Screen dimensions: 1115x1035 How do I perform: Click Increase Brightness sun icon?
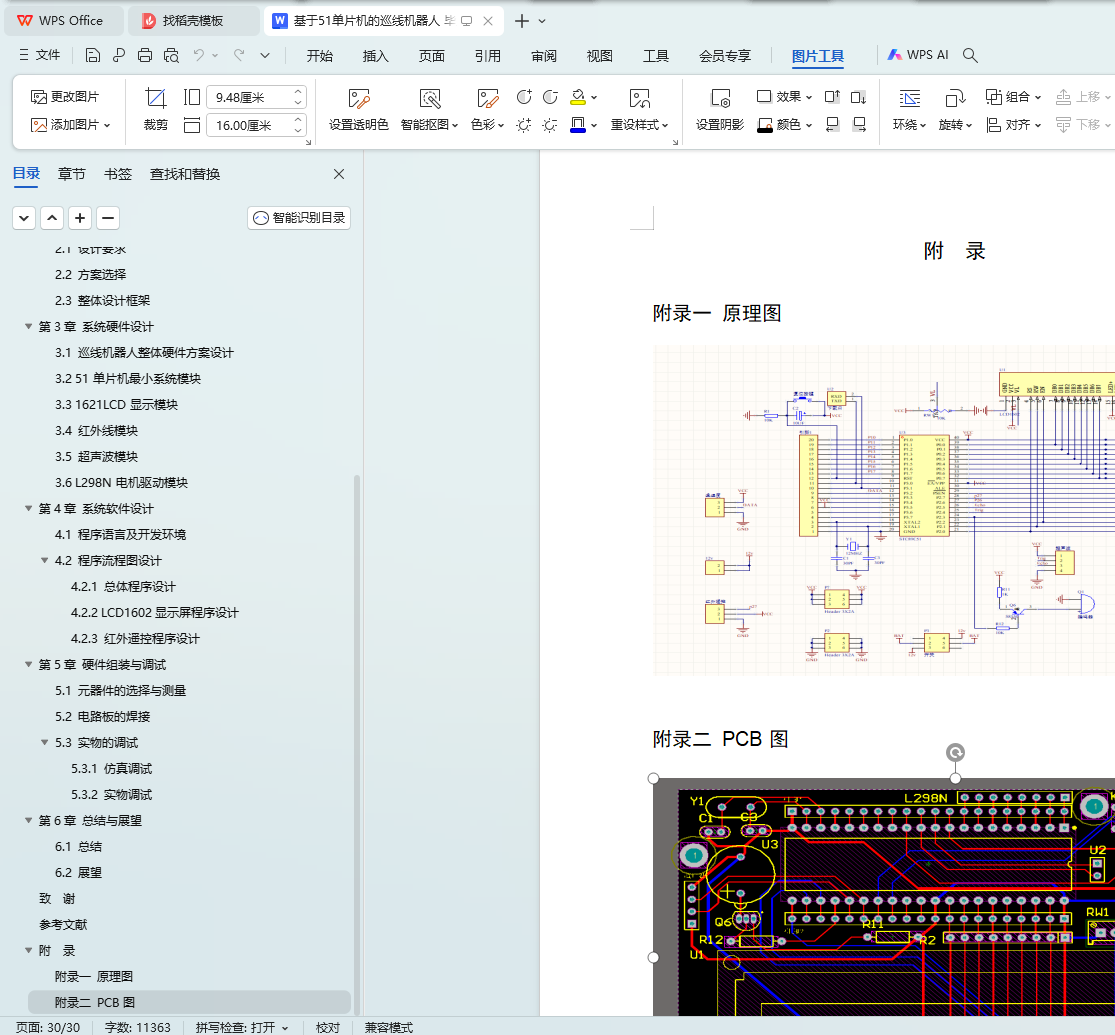[x=524, y=125]
